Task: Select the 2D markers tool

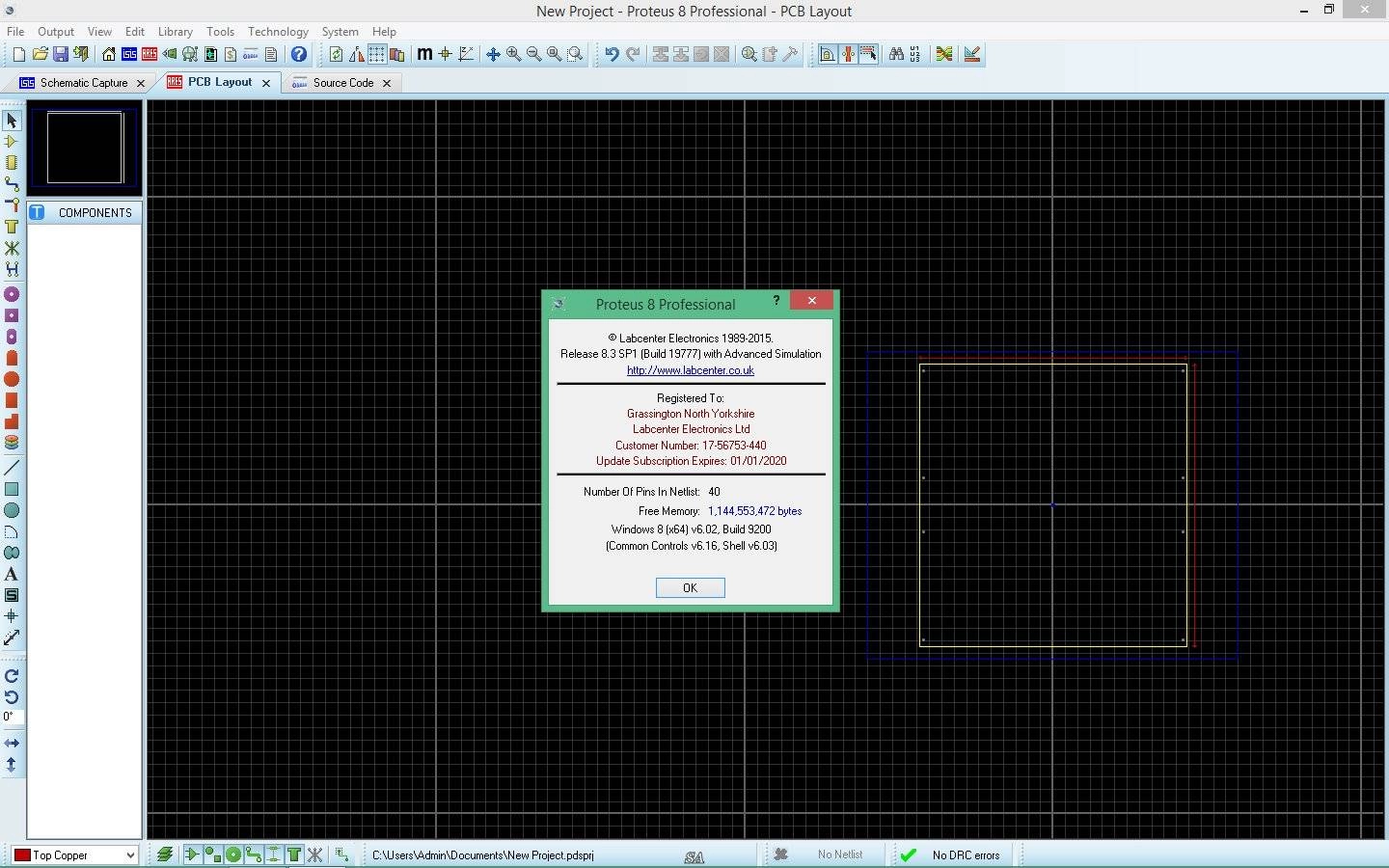Action: pyautogui.click(x=12, y=616)
